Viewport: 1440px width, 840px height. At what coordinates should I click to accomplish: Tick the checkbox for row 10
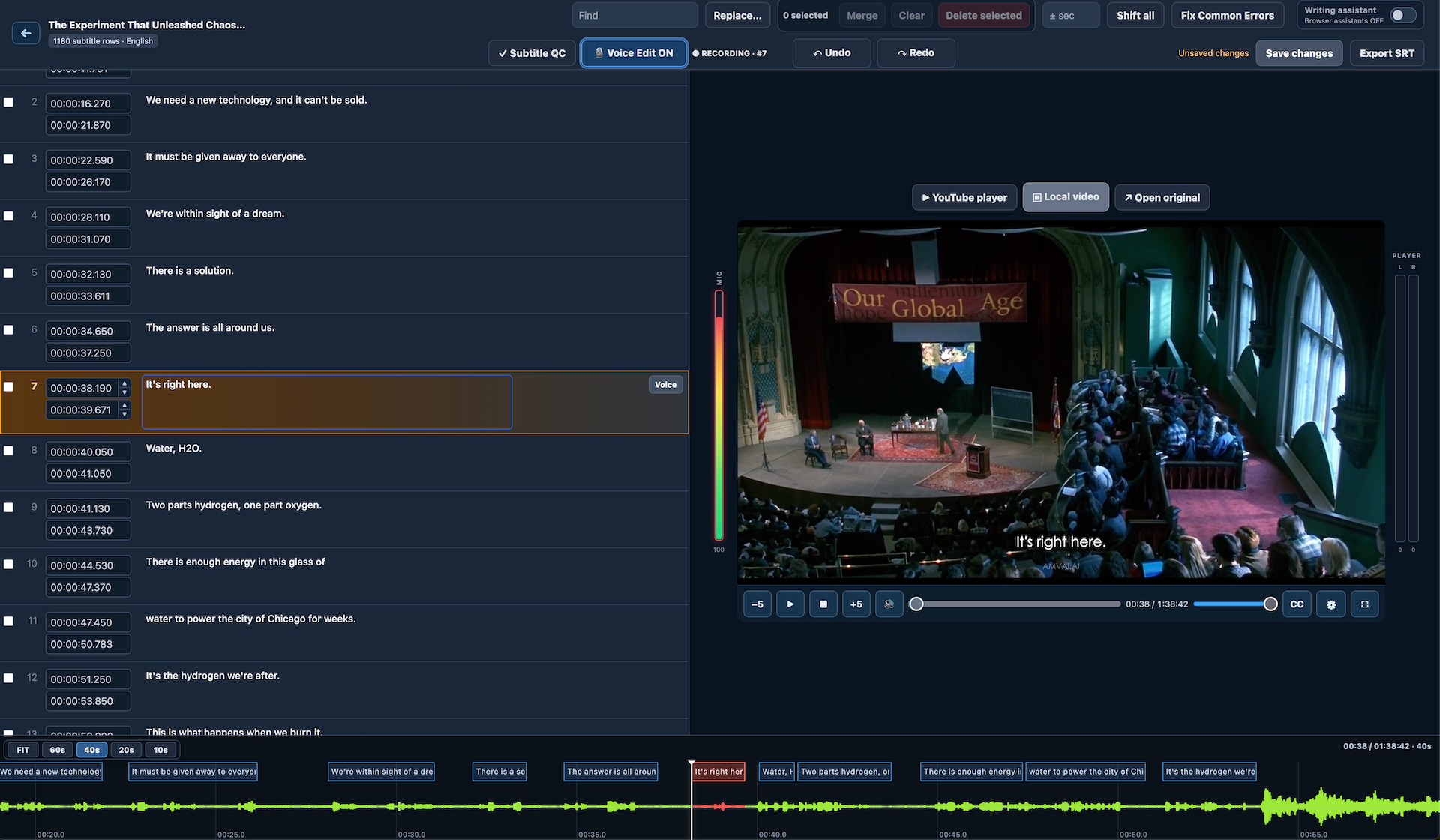click(9, 565)
